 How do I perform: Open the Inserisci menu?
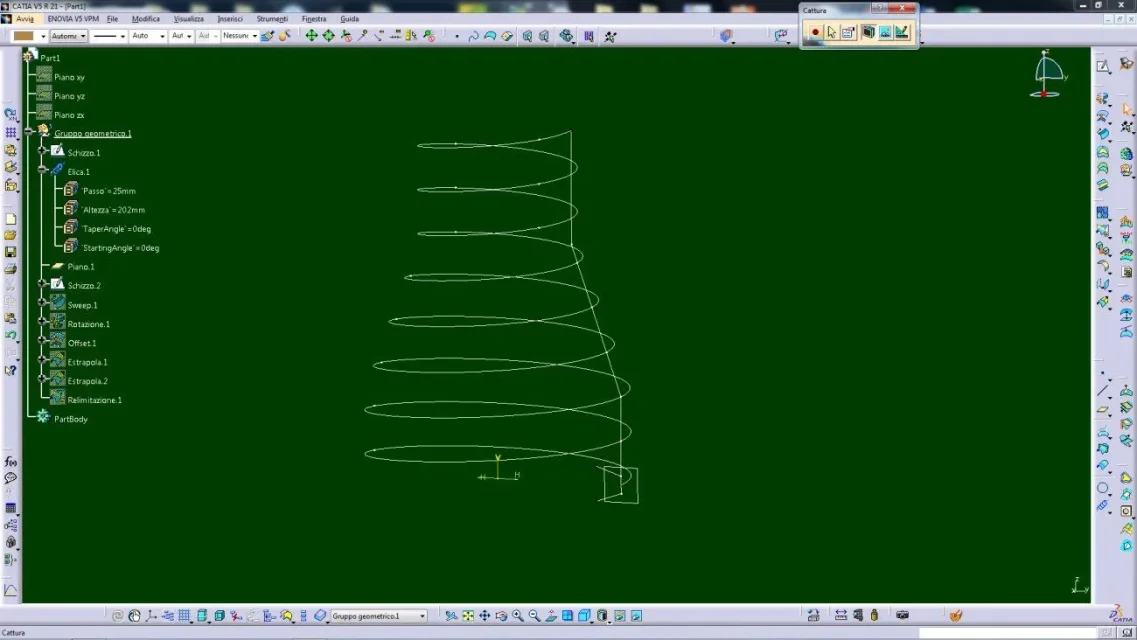[228, 18]
